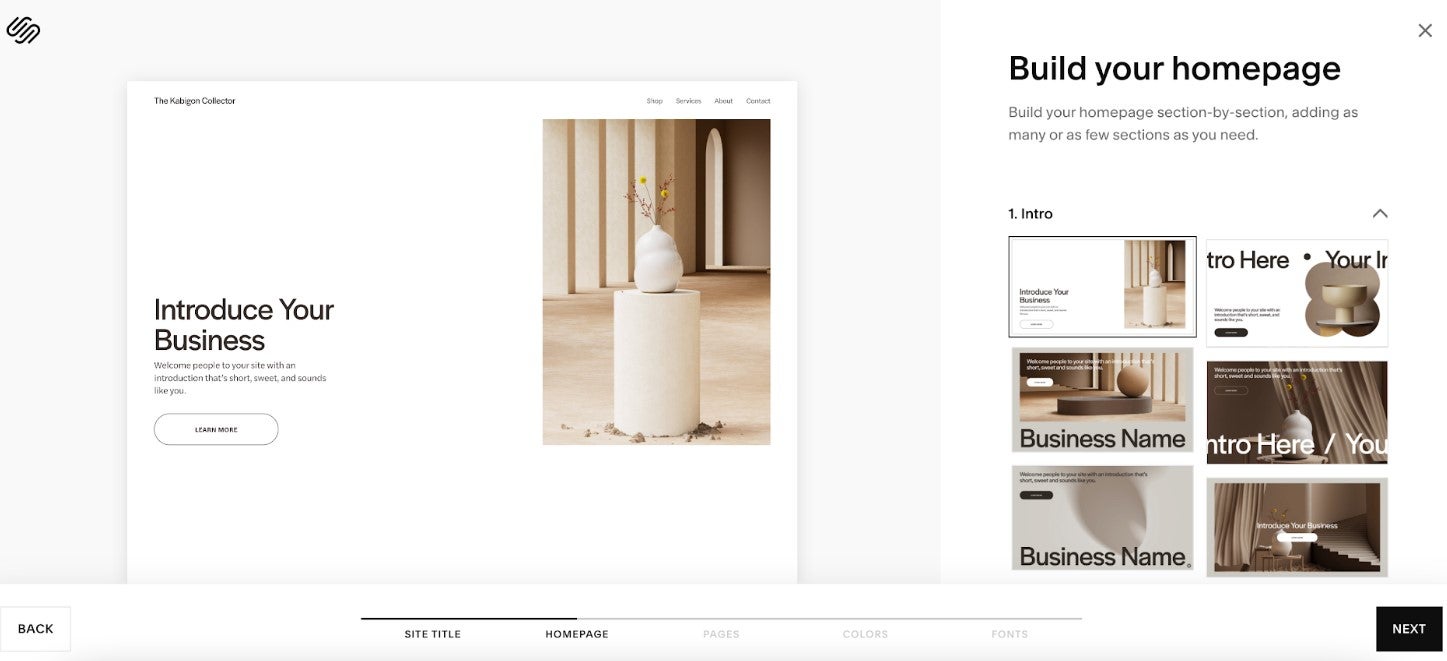Open the Shop navigation link

coord(654,100)
